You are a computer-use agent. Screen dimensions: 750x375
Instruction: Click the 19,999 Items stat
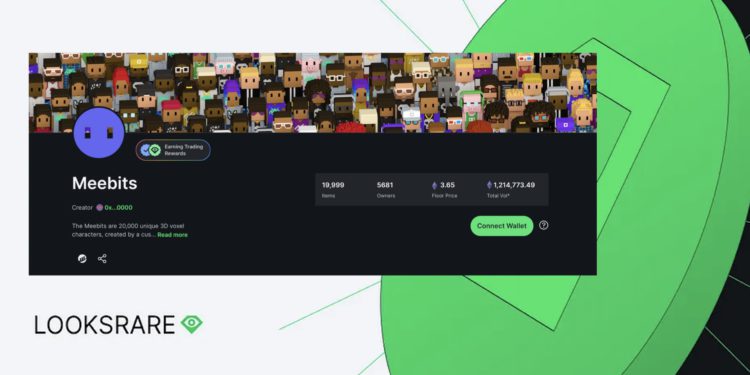coord(333,189)
